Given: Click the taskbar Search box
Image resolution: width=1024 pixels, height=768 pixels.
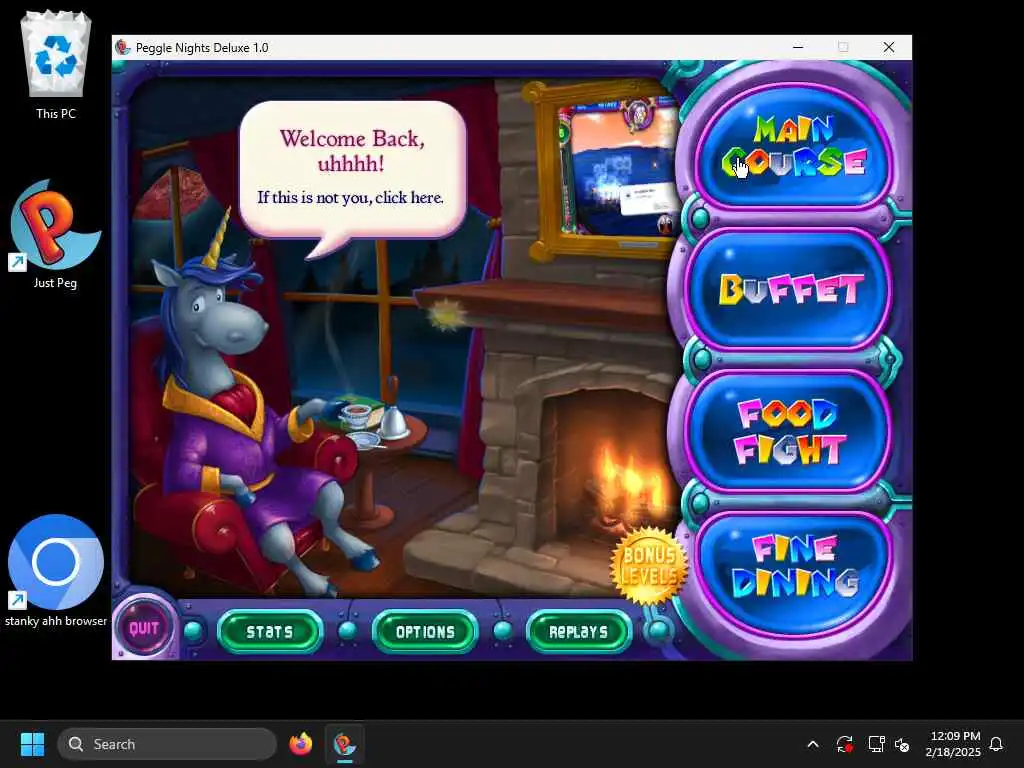Looking at the screenshot, I should click(x=167, y=744).
